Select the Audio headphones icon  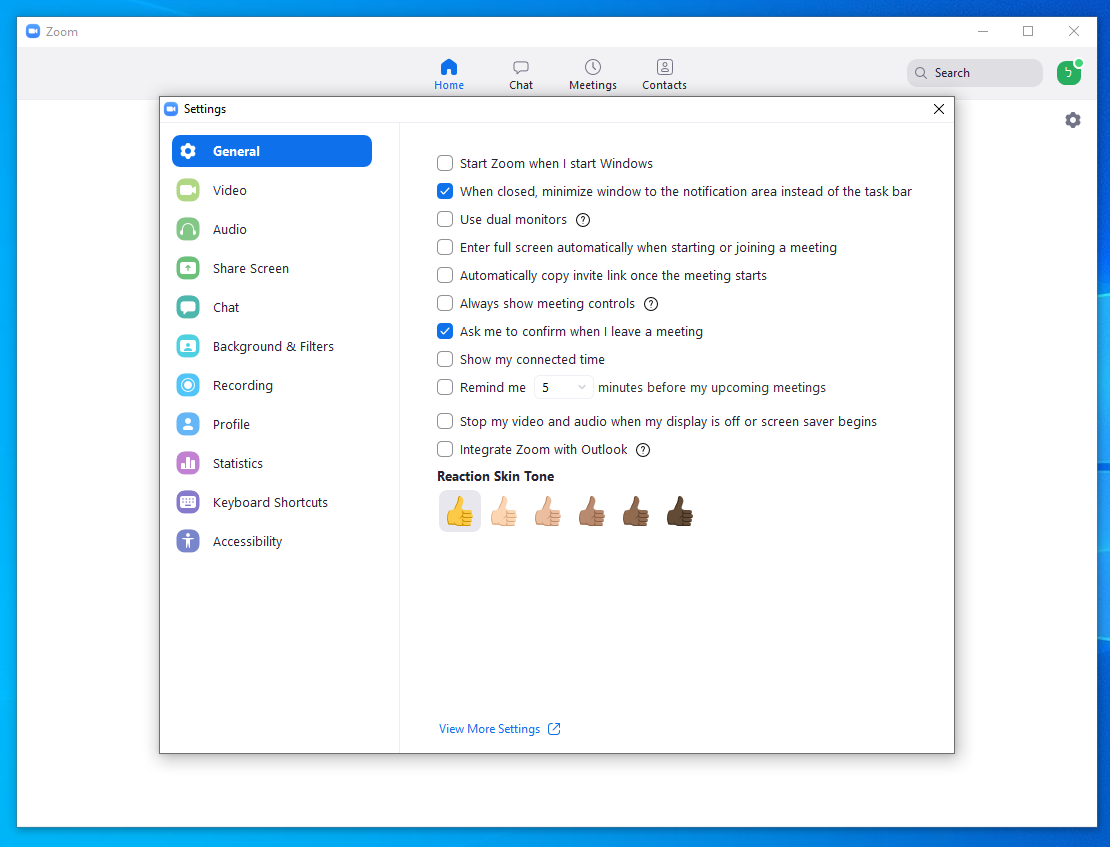[x=188, y=229]
